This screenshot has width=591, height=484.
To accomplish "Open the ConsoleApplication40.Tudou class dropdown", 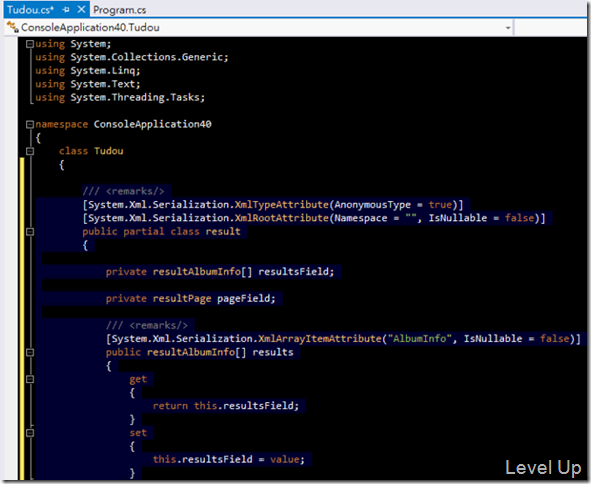I will [x=259, y=28].
